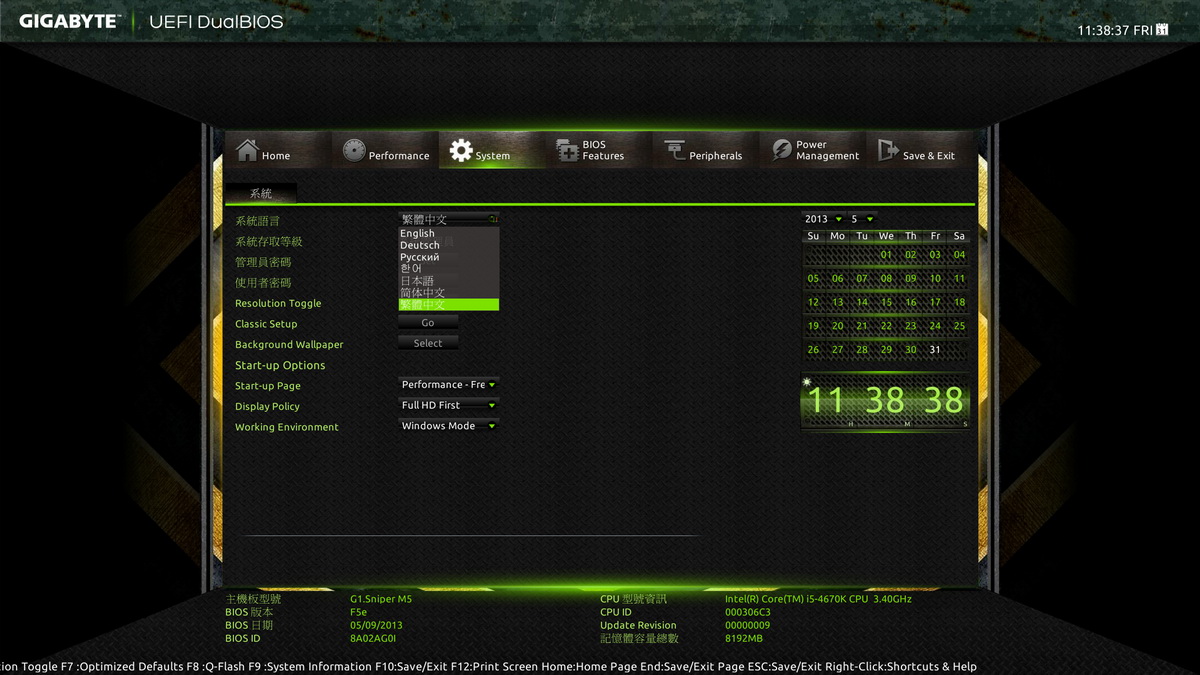Click the sun icon beside the clock
1200x675 pixels.
coord(806,381)
